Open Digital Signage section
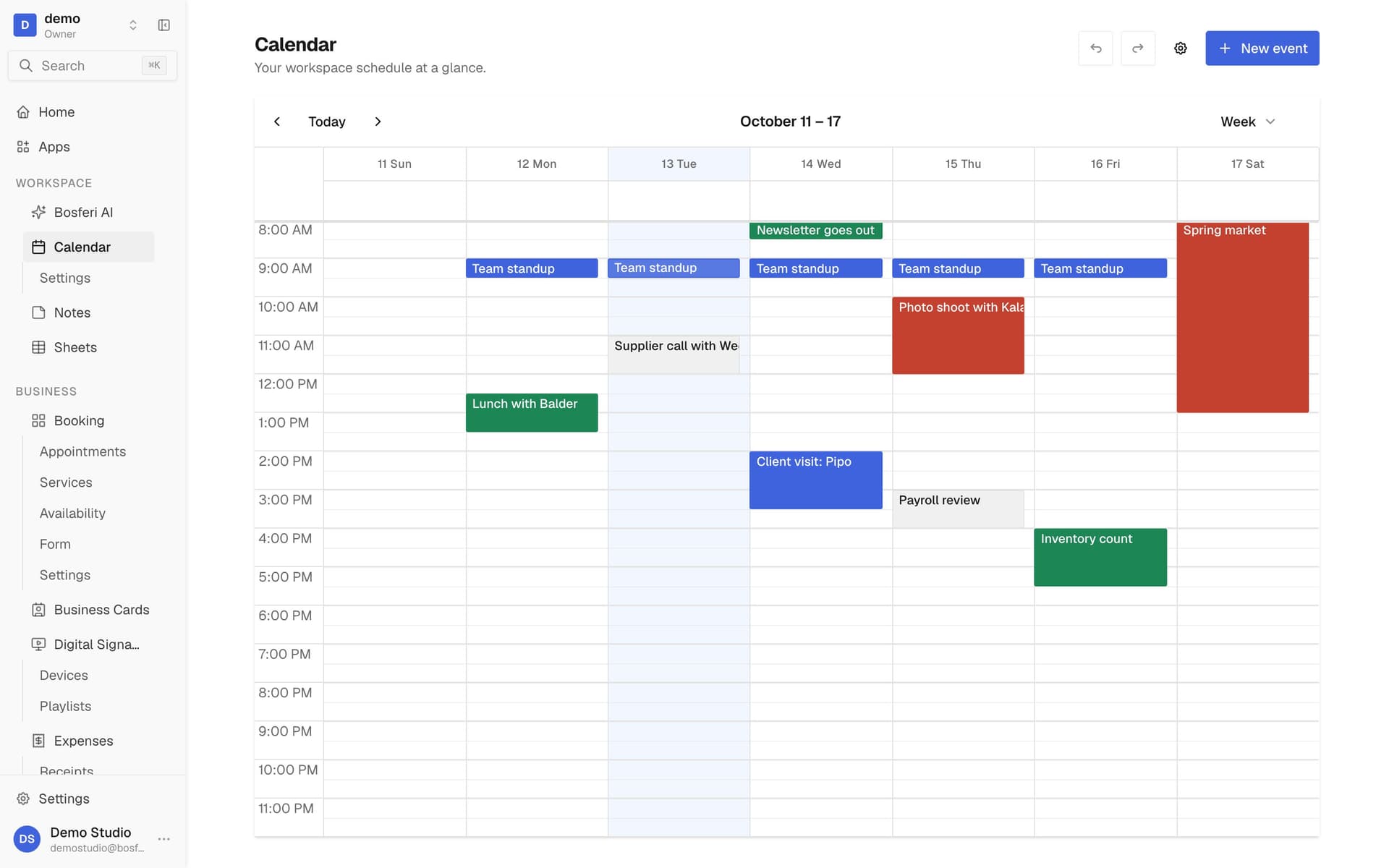 pyautogui.click(x=88, y=644)
